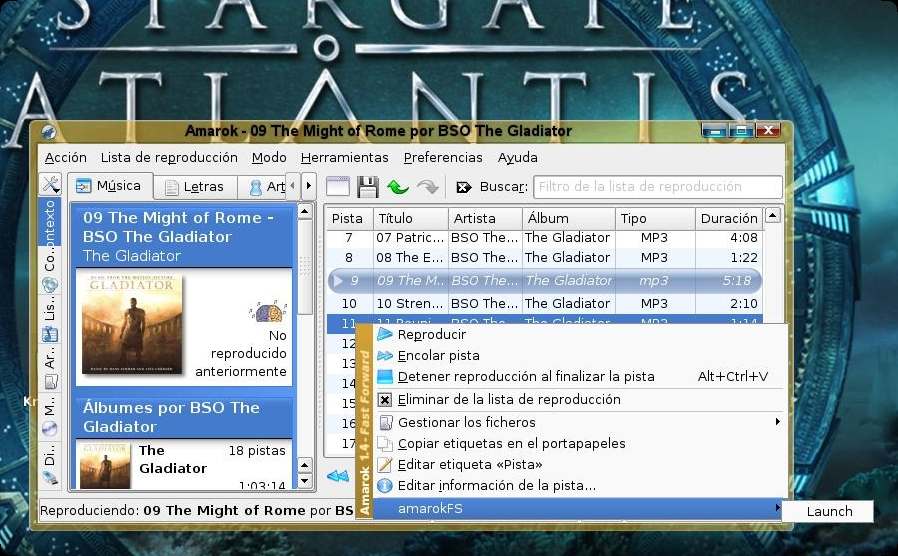Sort the playlist by the Álbum column header
898x556 pixels.
point(569,218)
